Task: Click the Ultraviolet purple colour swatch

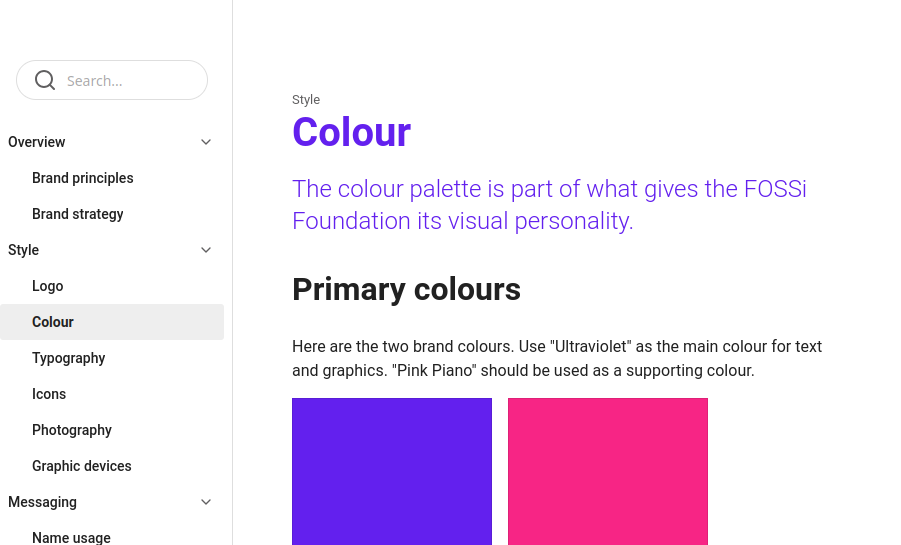Action: point(392,471)
